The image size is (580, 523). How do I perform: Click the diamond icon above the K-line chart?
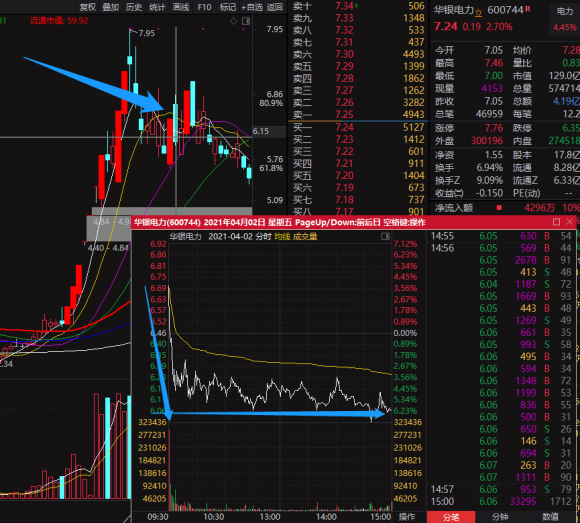pyautogui.click(x=233, y=21)
